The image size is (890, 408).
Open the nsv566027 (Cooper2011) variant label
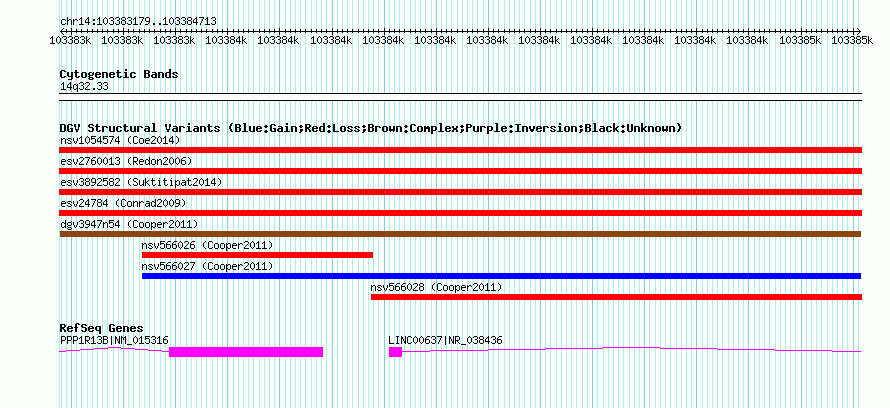pyautogui.click(x=207, y=266)
